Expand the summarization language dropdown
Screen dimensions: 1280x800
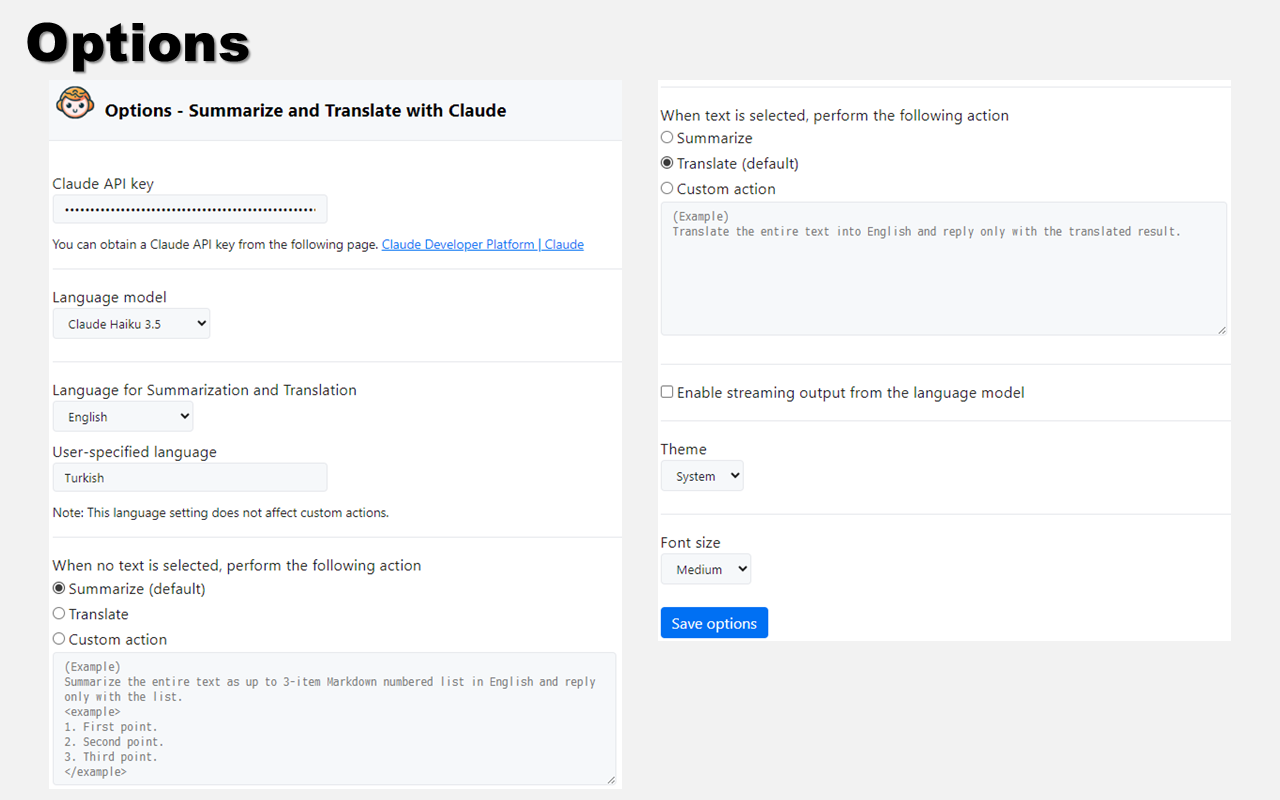tap(123, 417)
